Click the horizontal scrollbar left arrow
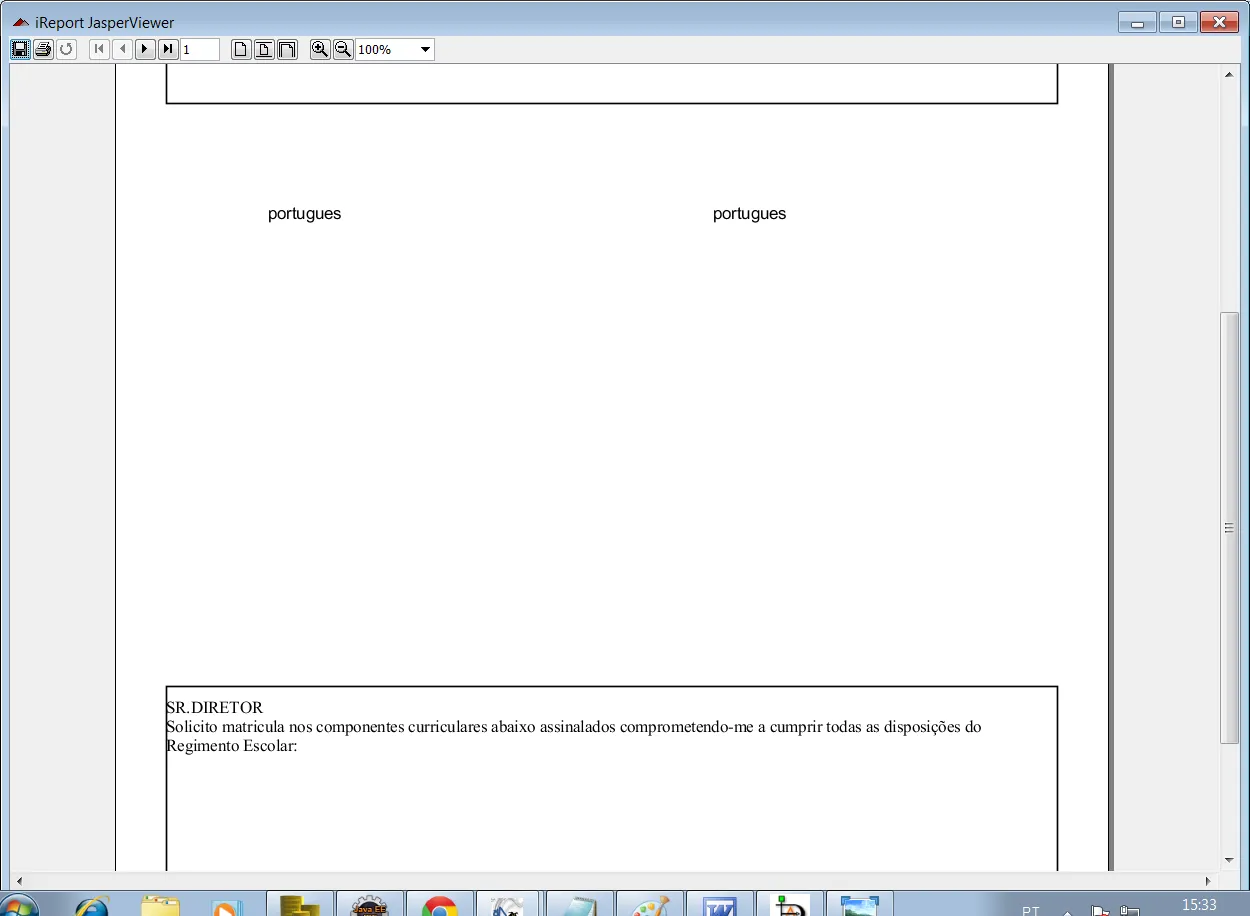Screen dimensions: 1250x916 click(20, 881)
